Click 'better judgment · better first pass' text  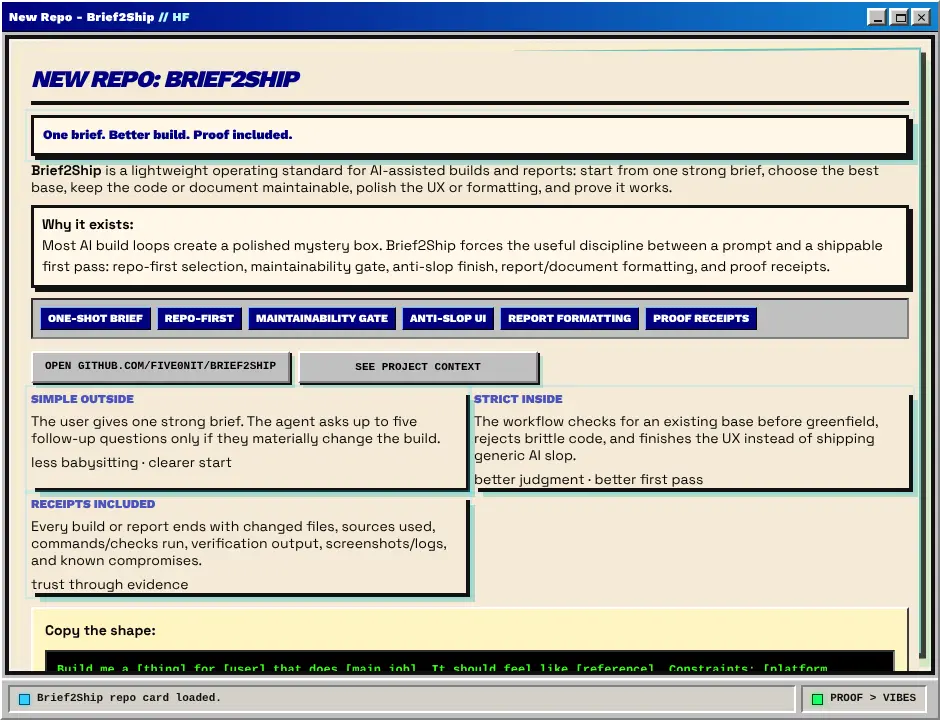point(588,480)
